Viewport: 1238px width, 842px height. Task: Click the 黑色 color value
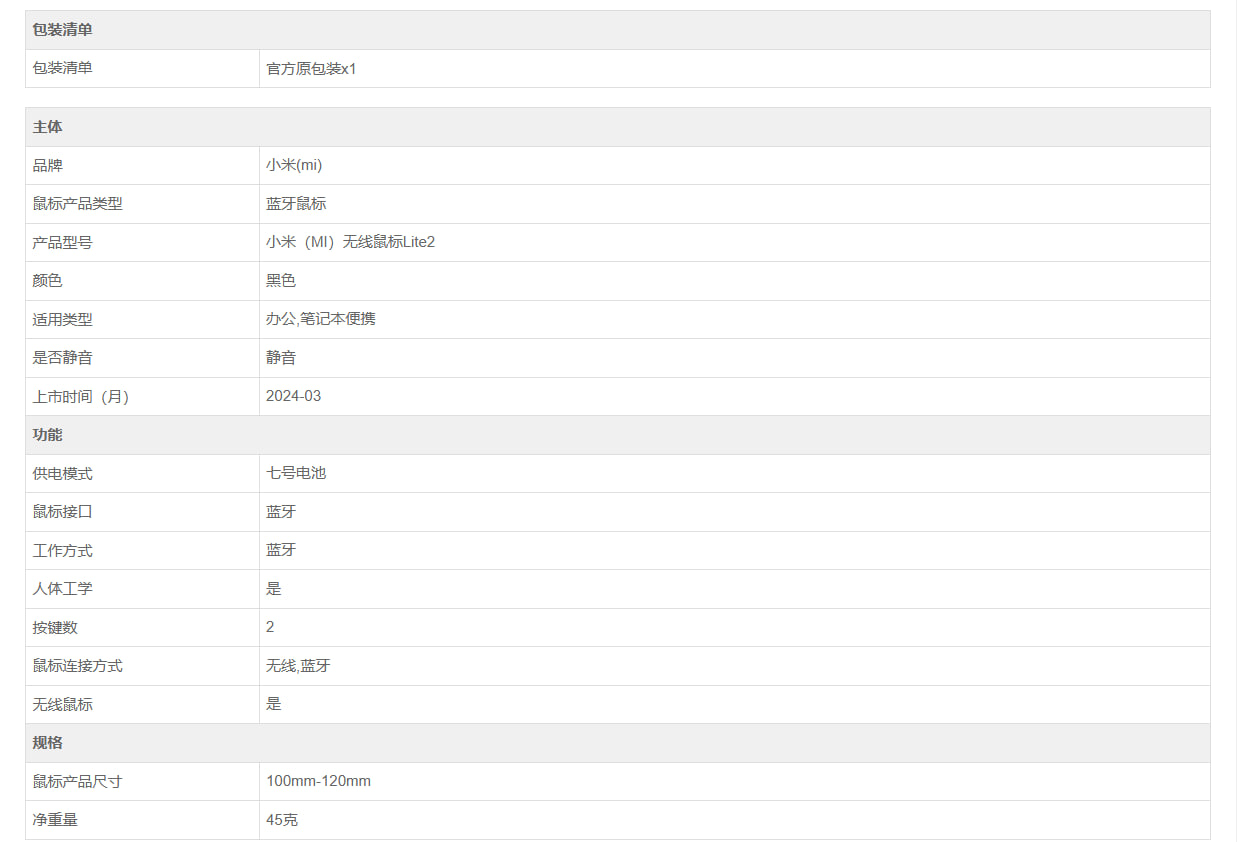coord(281,281)
